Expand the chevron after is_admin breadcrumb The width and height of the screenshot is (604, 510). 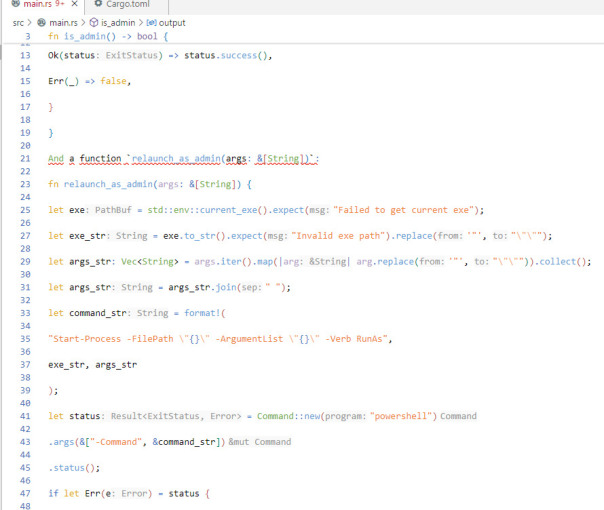141,23
